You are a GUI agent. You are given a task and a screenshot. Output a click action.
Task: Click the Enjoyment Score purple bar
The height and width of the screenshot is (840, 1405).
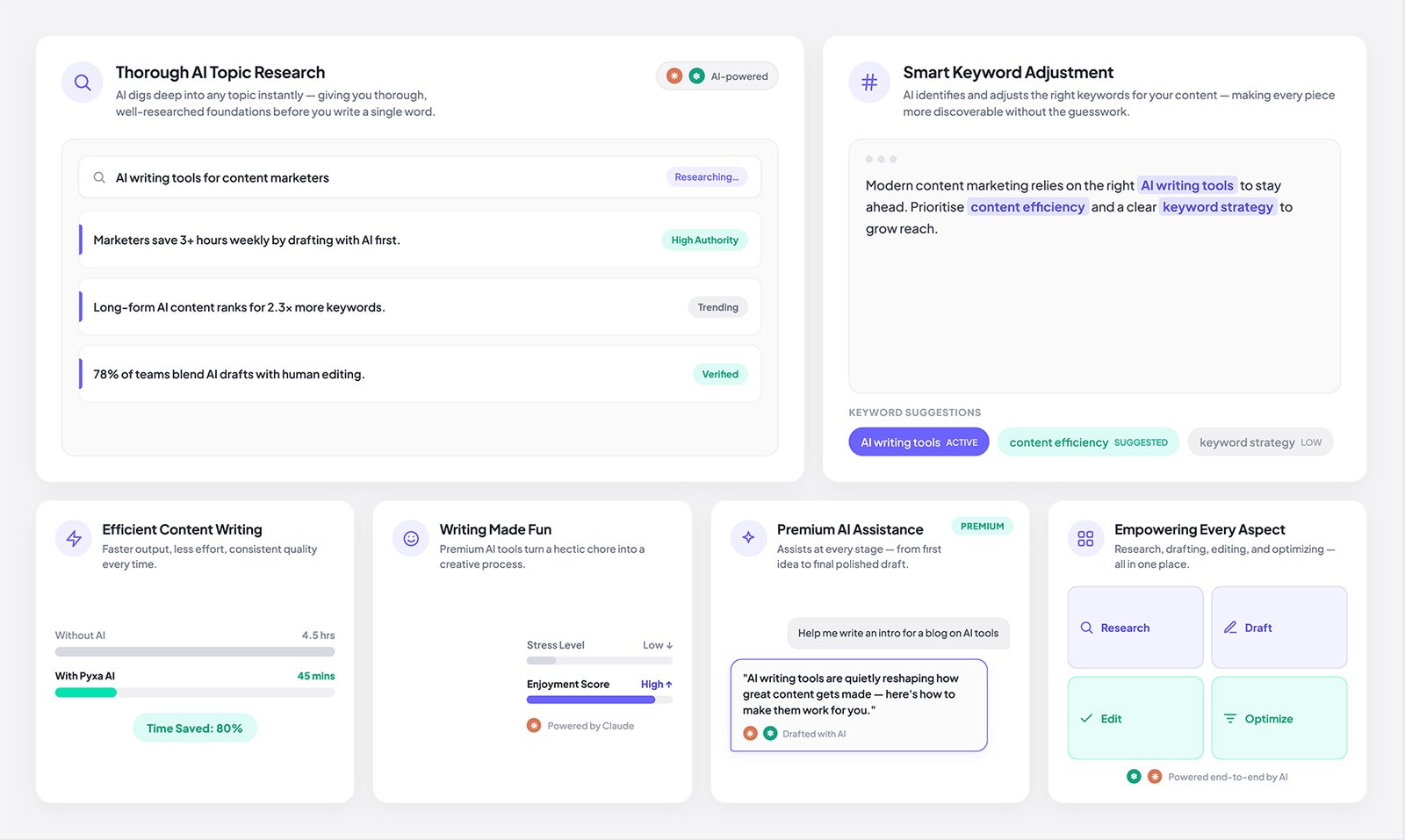(591, 700)
